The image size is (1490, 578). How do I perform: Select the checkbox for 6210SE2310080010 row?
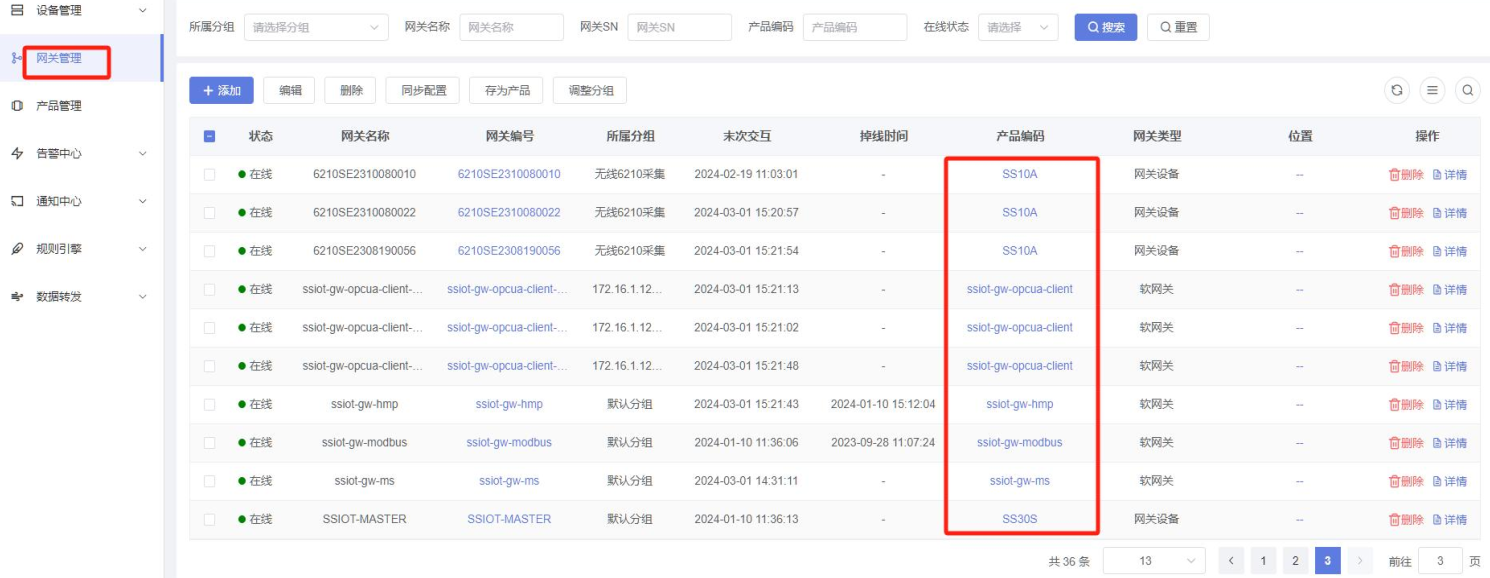click(209, 174)
